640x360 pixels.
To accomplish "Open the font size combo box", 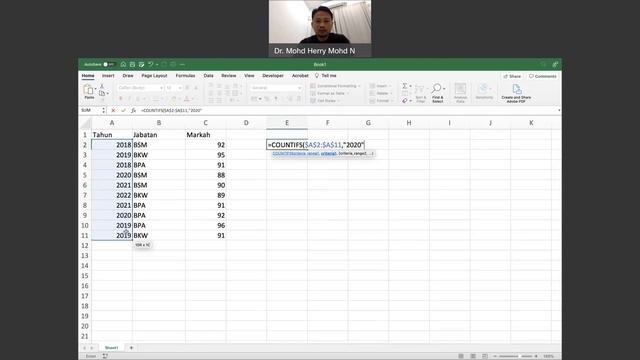I will (x=174, y=88).
